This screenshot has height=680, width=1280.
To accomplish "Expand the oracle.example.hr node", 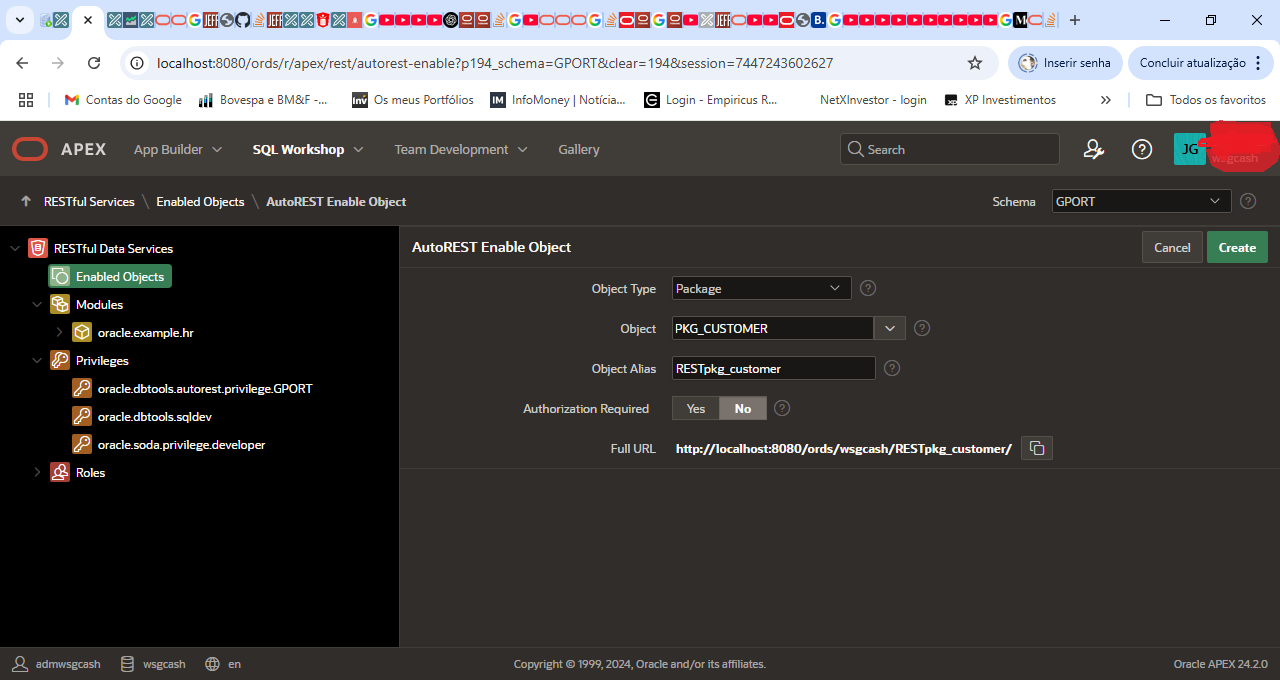I will coord(59,332).
